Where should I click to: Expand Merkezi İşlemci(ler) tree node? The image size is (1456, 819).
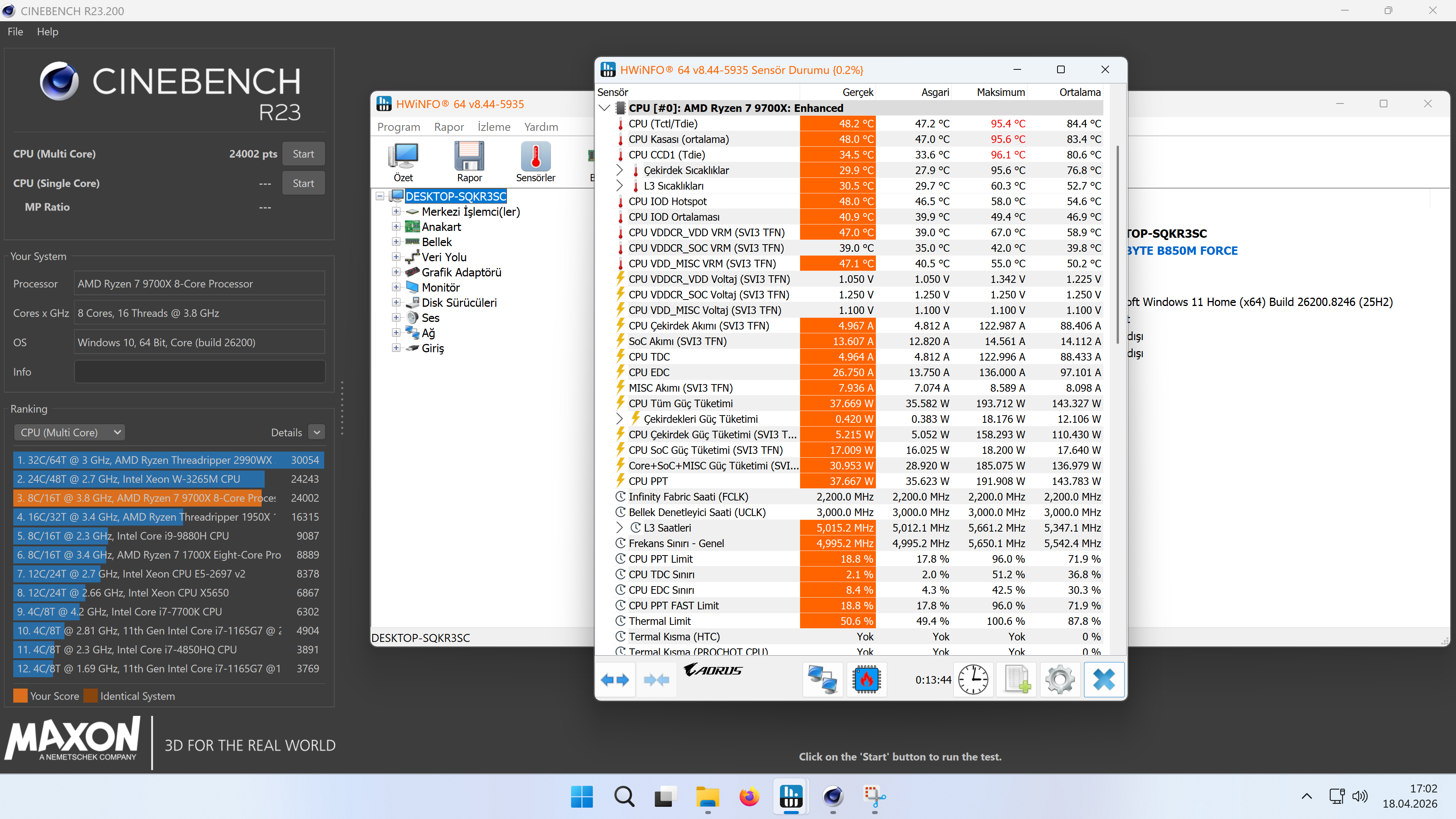point(396,212)
